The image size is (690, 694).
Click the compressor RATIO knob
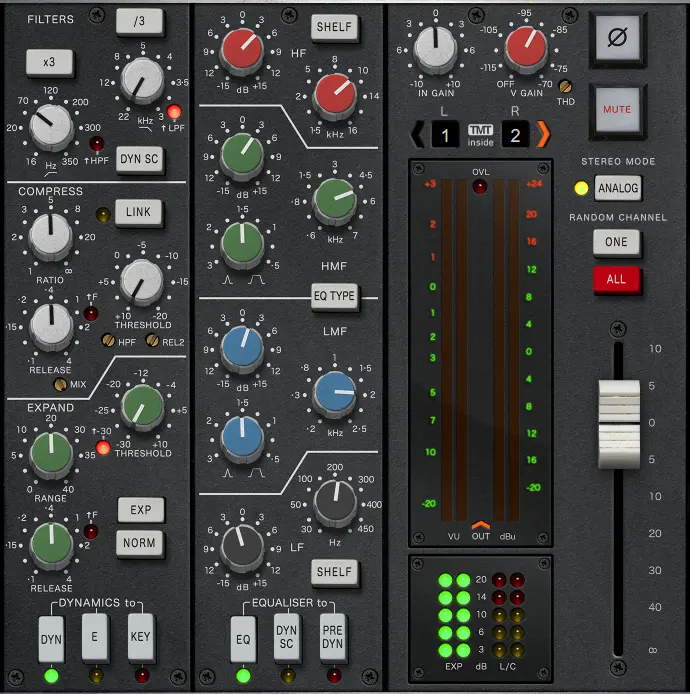(50, 237)
